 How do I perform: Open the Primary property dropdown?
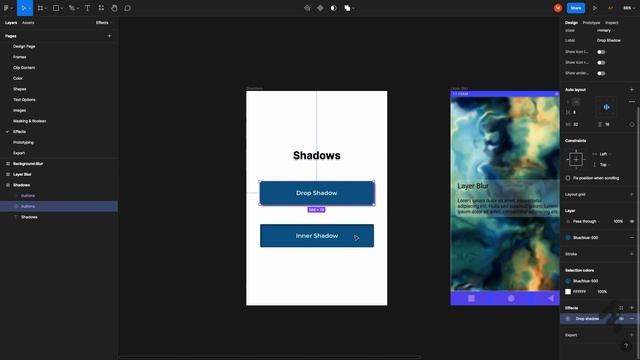coord(605,31)
